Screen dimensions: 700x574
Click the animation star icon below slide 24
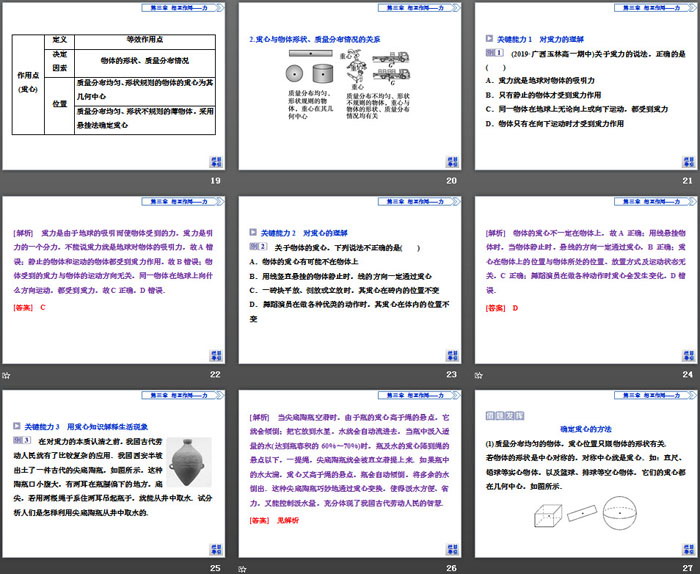click(x=477, y=374)
